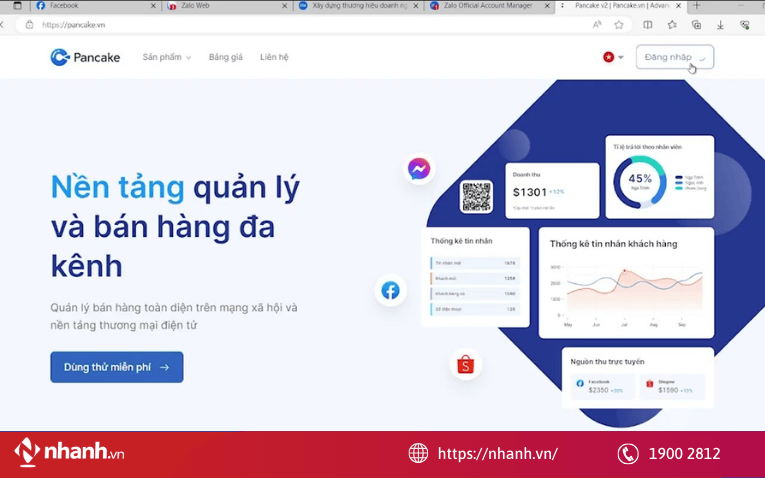Click the Pancake logo in the header
Screen dimensions: 765x478
(85, 57)
